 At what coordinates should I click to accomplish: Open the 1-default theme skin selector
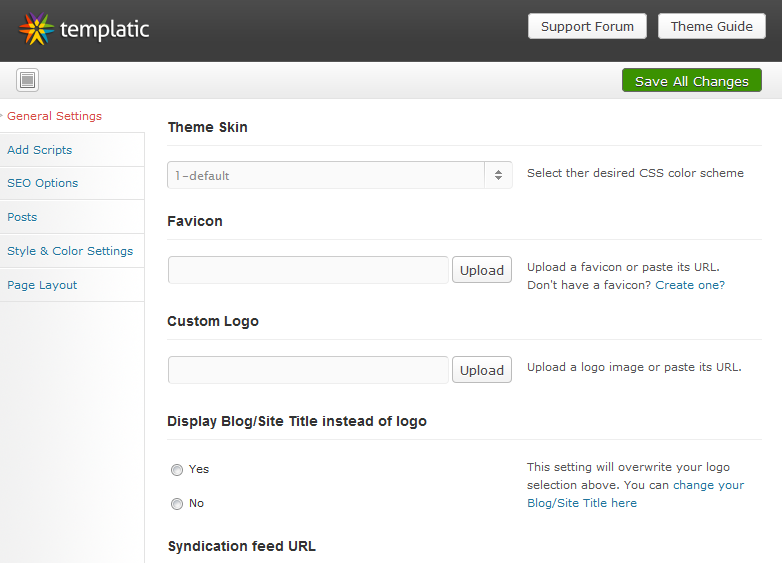[340, 175]
